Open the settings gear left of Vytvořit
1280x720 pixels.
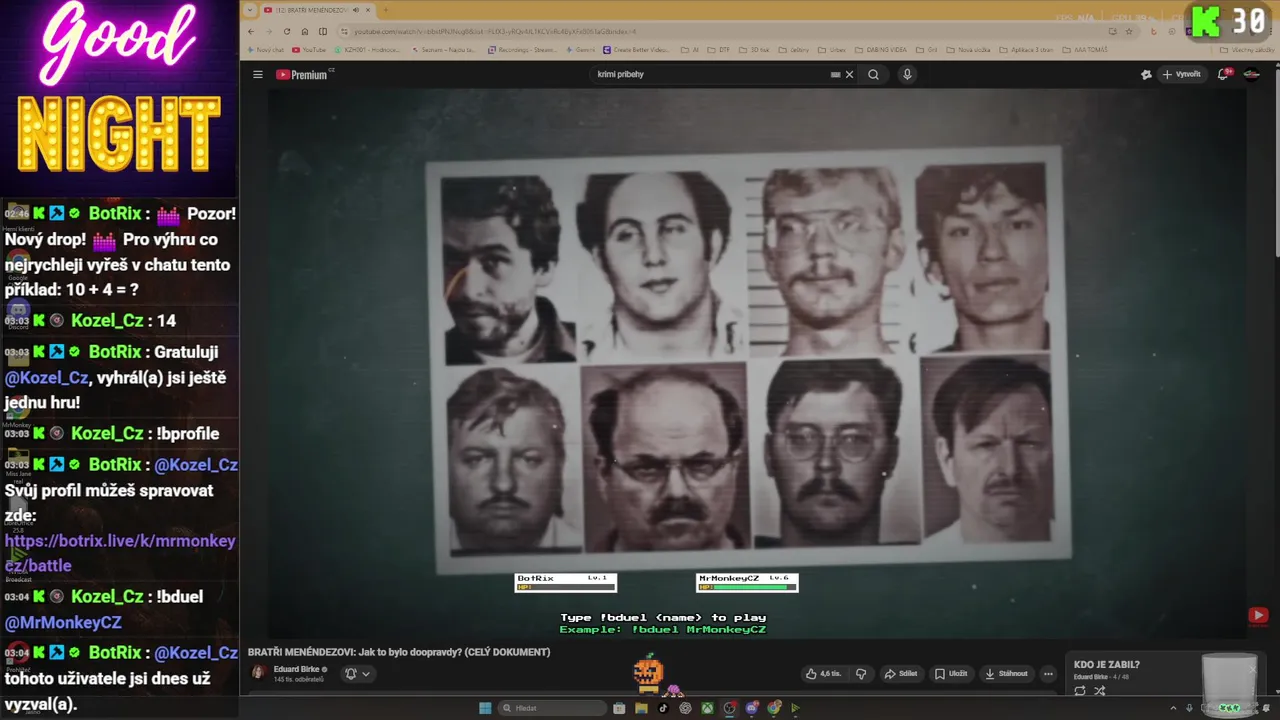coord(1146,74)
